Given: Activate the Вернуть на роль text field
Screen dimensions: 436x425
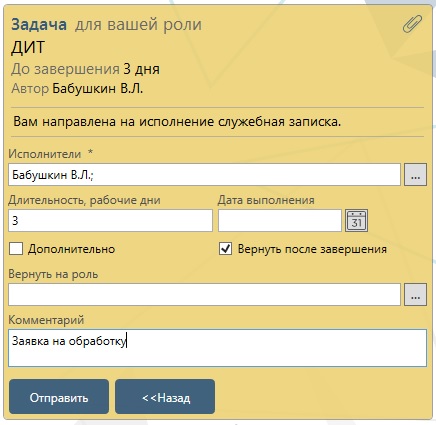Looking at the screenshot, I should (204, 294).
